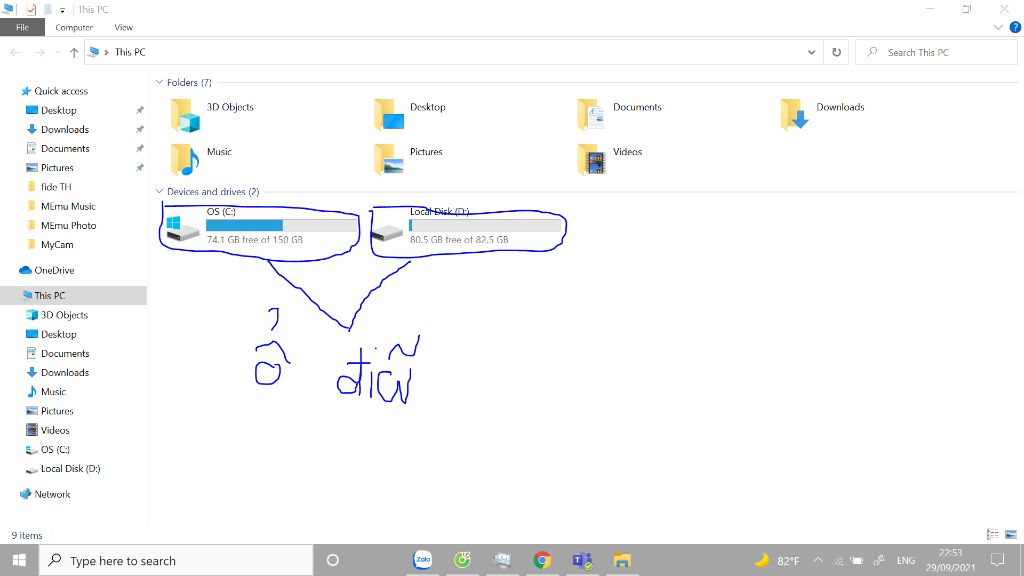Show hidden system tray icons
1024x576 pixels.
(x=818, y=560)
